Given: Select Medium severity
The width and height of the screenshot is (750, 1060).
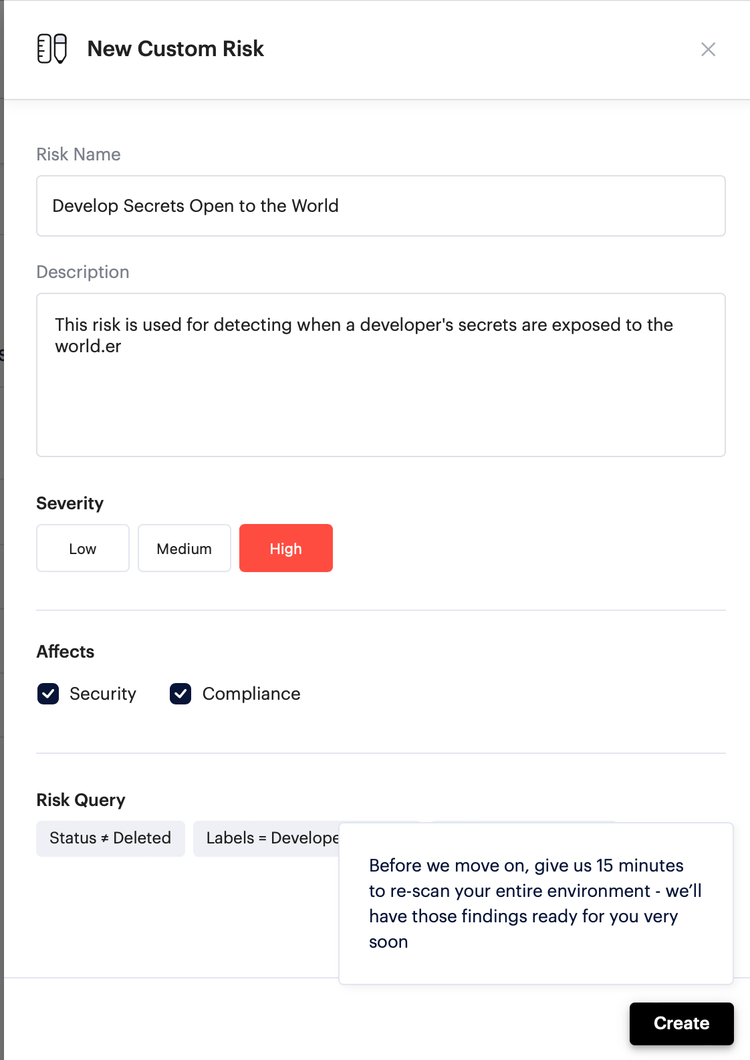Looking at the screenshot, I should pyautogui.click(x=185, y=548).
